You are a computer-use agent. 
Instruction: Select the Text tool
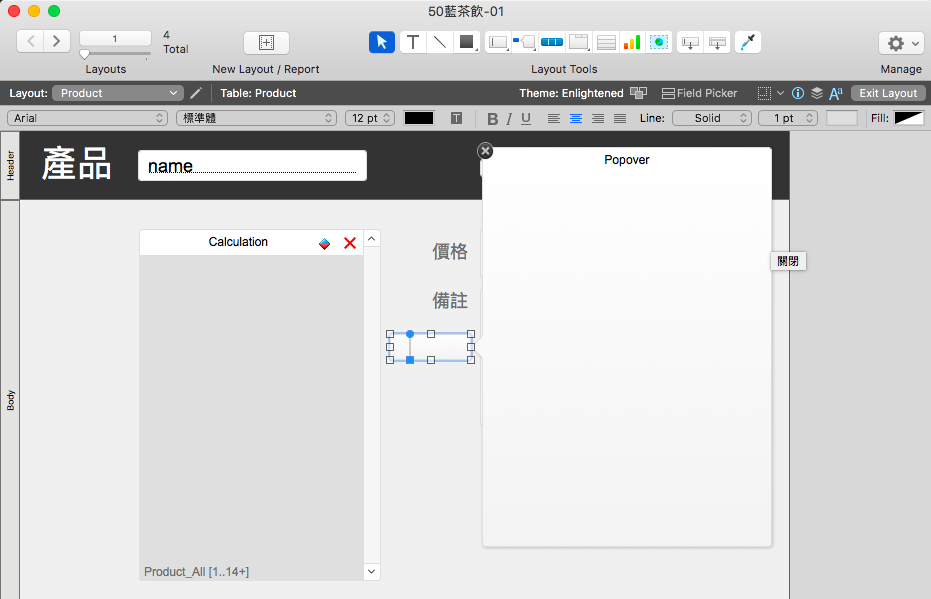click(413, 42)
